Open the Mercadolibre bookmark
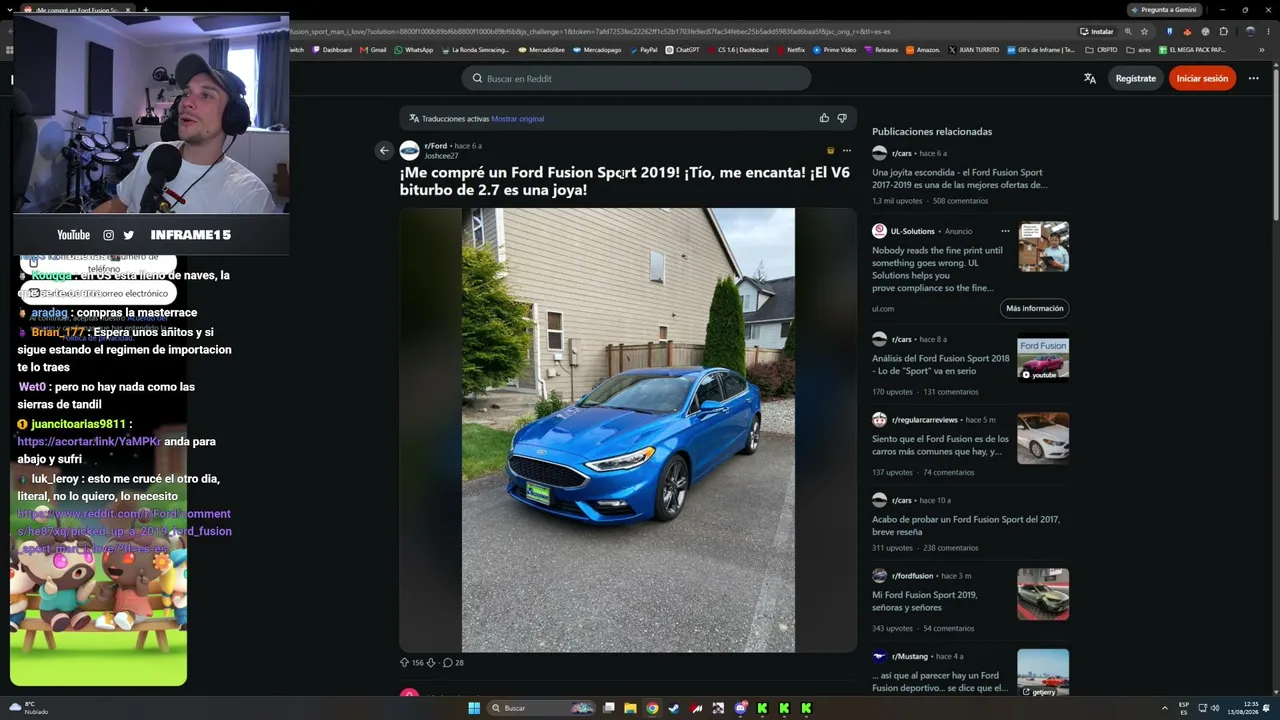Viewport: 1280px width, 720px height. pyautogui.click(x=541, y=50)
